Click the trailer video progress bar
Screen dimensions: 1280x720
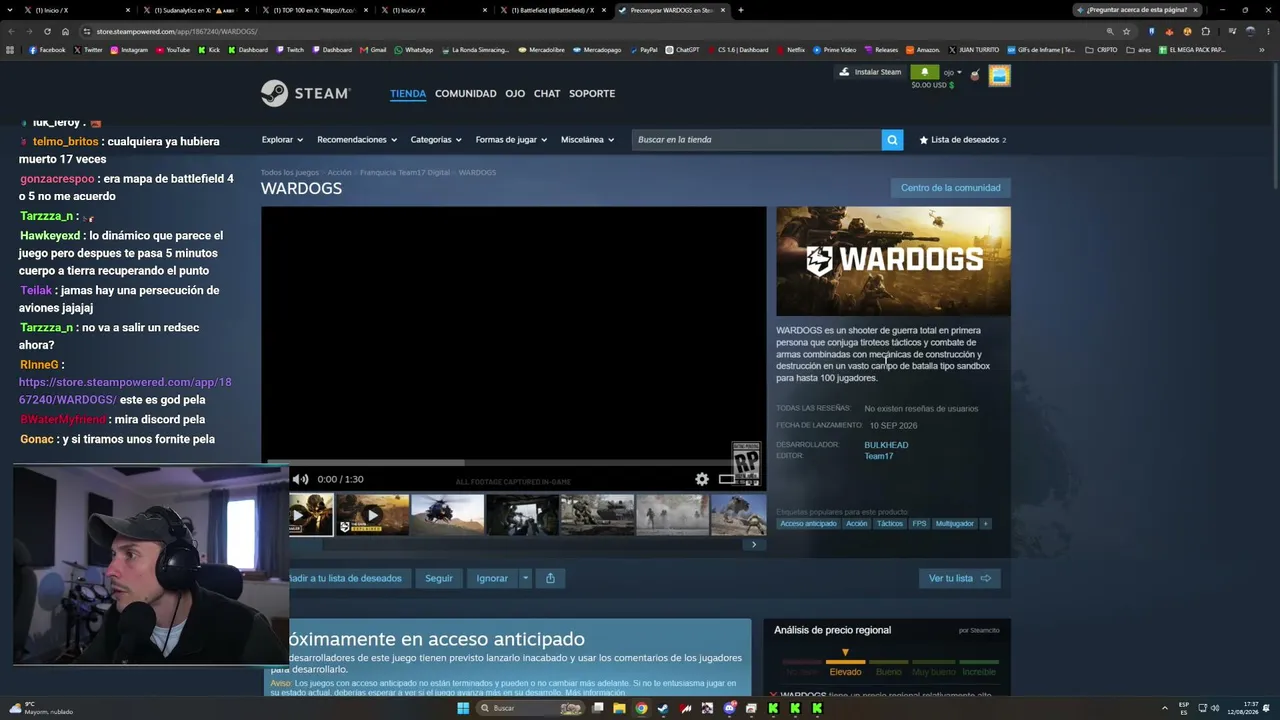514,463
